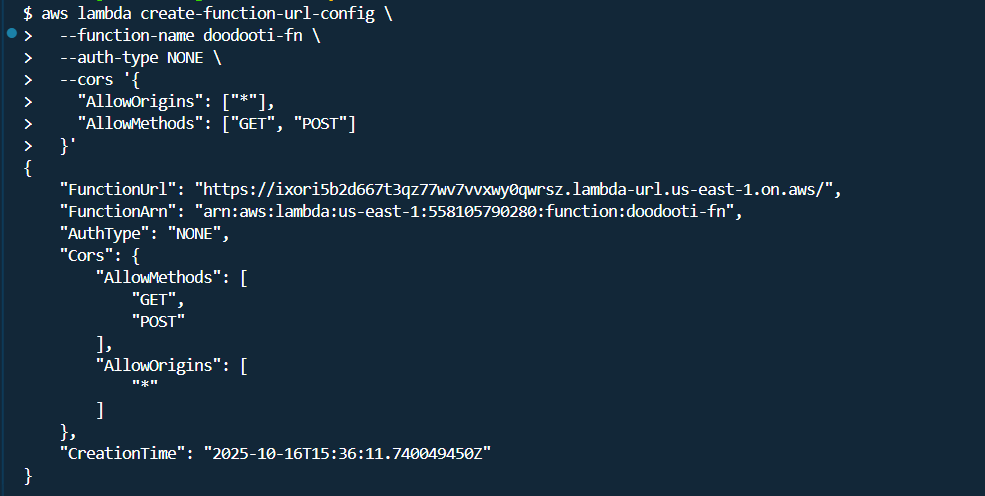Open the Lambda function URL link
Viewport: 985px width, 496px height.
(519, 189)
